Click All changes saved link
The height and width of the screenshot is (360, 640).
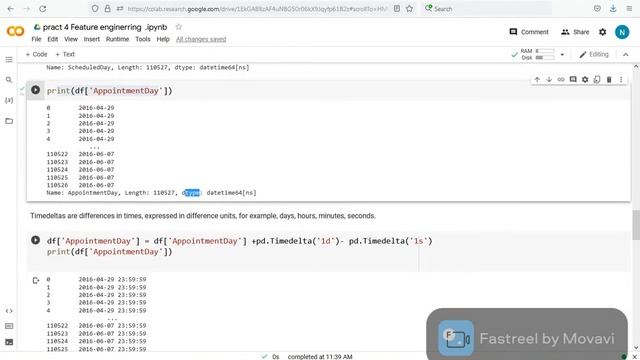click(x=201, y=39)
